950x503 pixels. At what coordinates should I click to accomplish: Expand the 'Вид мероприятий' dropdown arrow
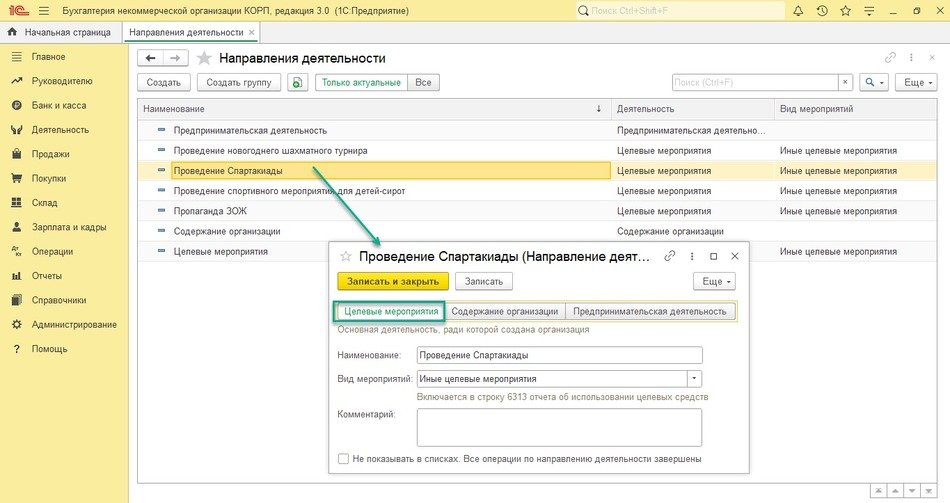pyautogui.click(x=695, y=379)
